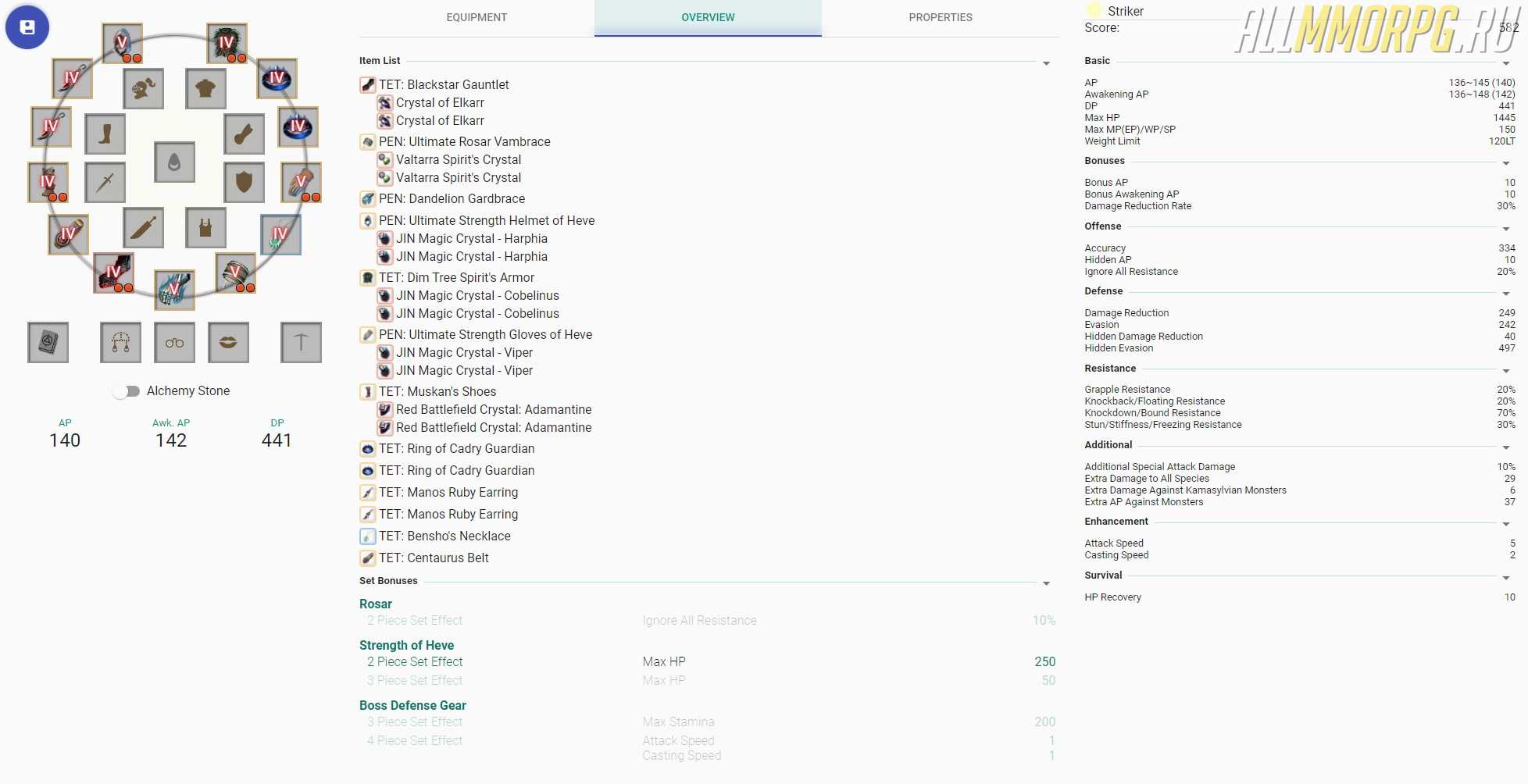
Task: Open the Properties tab
Action: 940,17
